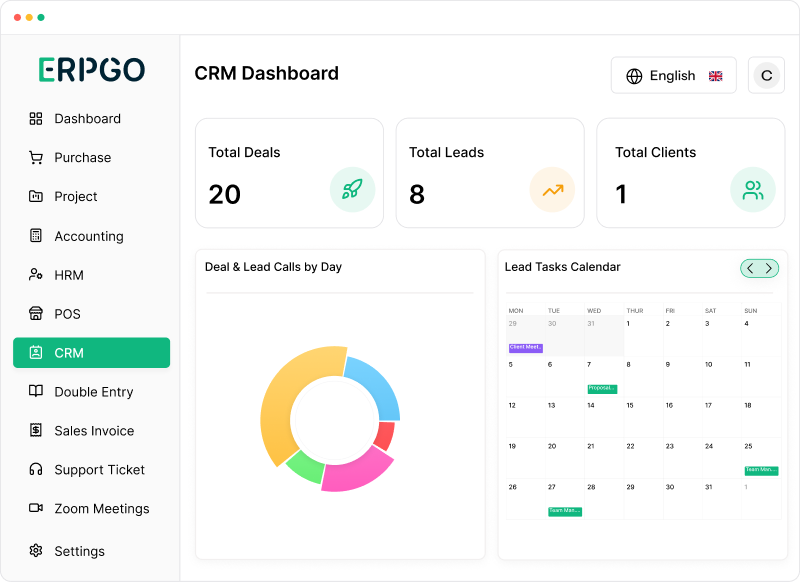Click the MON column header in calendar
800x582 pixels.
[x=516, y=311]
